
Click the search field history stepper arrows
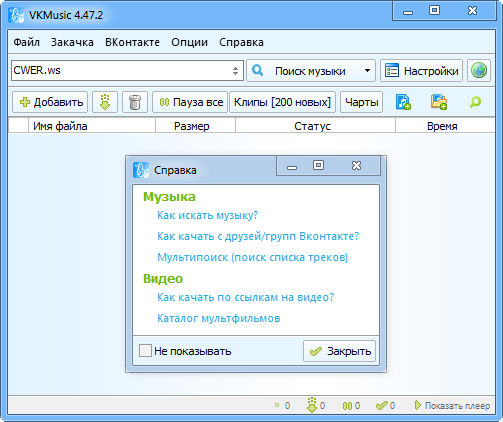coord(235,71)
